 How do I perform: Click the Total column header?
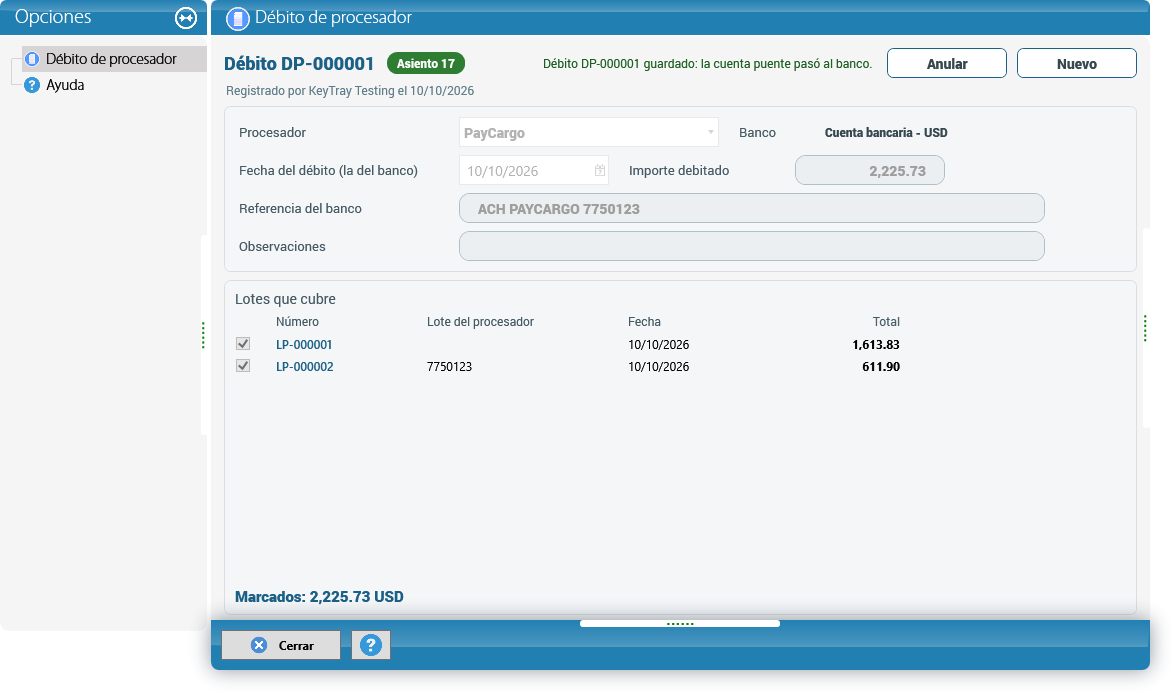[886, 322]
